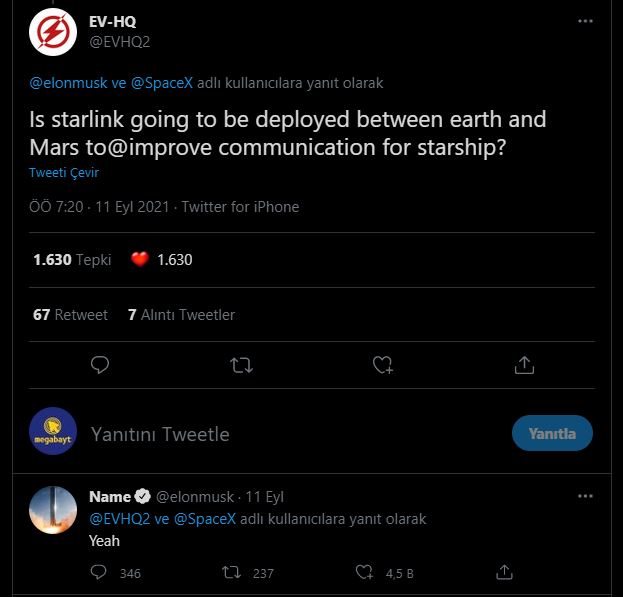Viewport: 623px width, 597px height.
Task: Open the 1.630 Tepki reactions list
Action: point(72,259)
